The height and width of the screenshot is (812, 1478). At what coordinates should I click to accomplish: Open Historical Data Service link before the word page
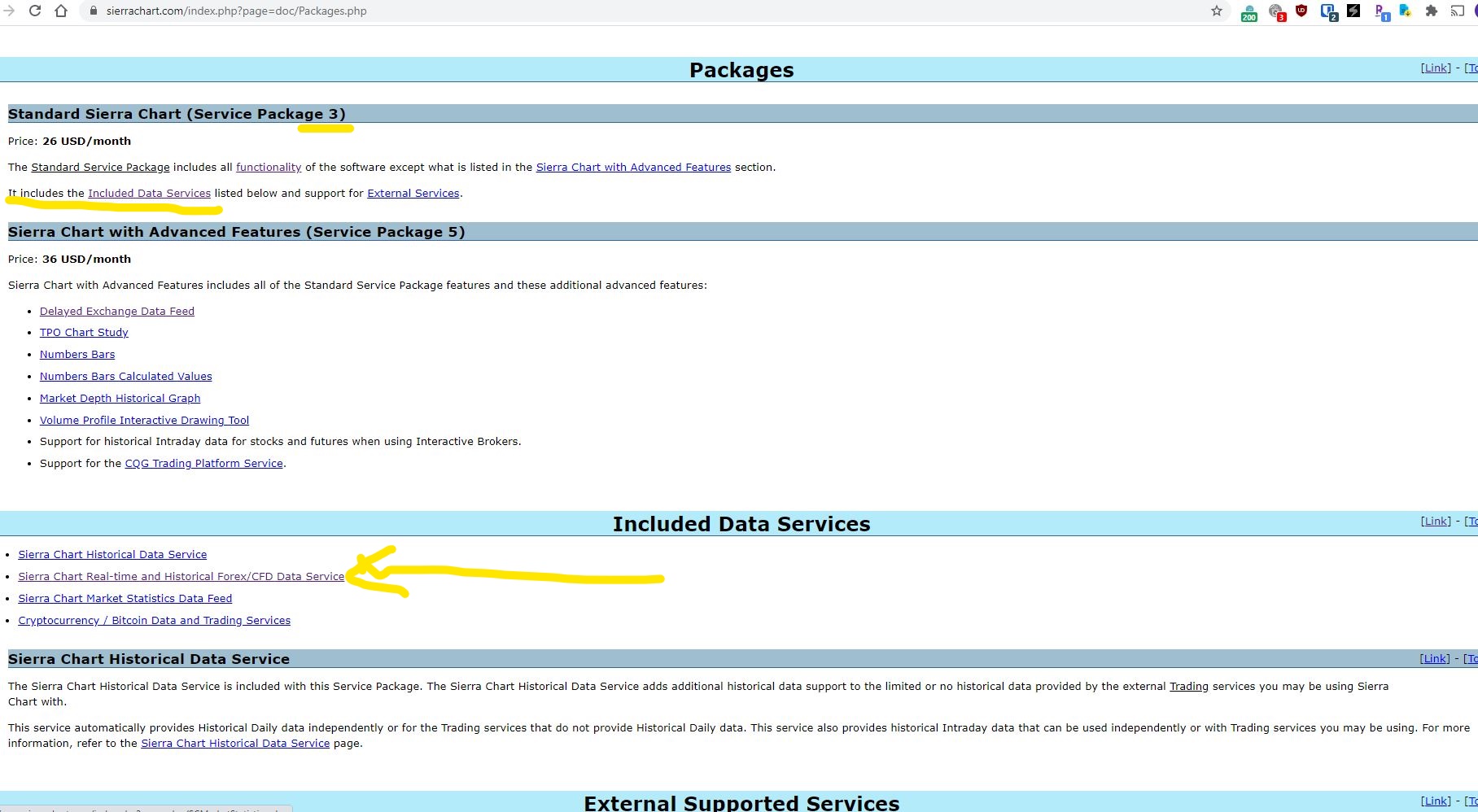coord(235,744)
